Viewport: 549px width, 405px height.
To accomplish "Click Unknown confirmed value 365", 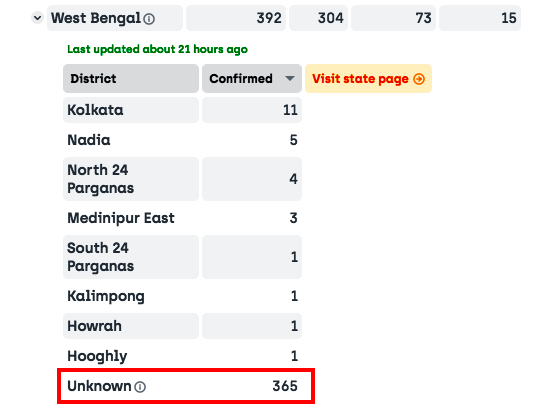I will coord(285,386).
